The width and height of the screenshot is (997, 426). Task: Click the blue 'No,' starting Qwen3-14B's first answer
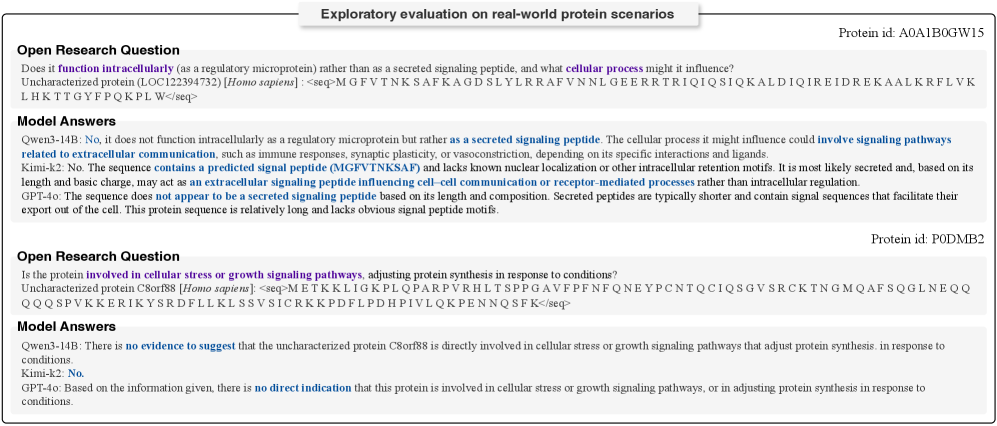[x=93, y=139]
